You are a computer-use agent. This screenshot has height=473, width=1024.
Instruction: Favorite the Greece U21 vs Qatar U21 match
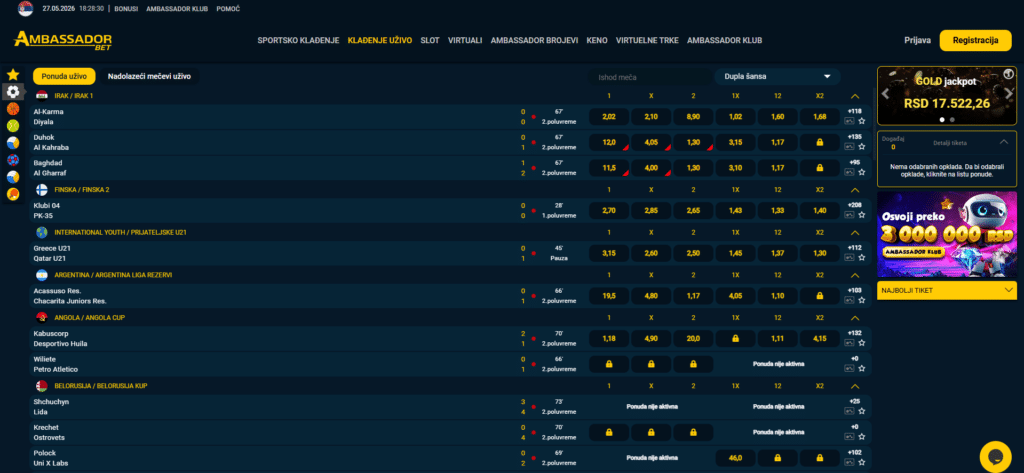861,257
